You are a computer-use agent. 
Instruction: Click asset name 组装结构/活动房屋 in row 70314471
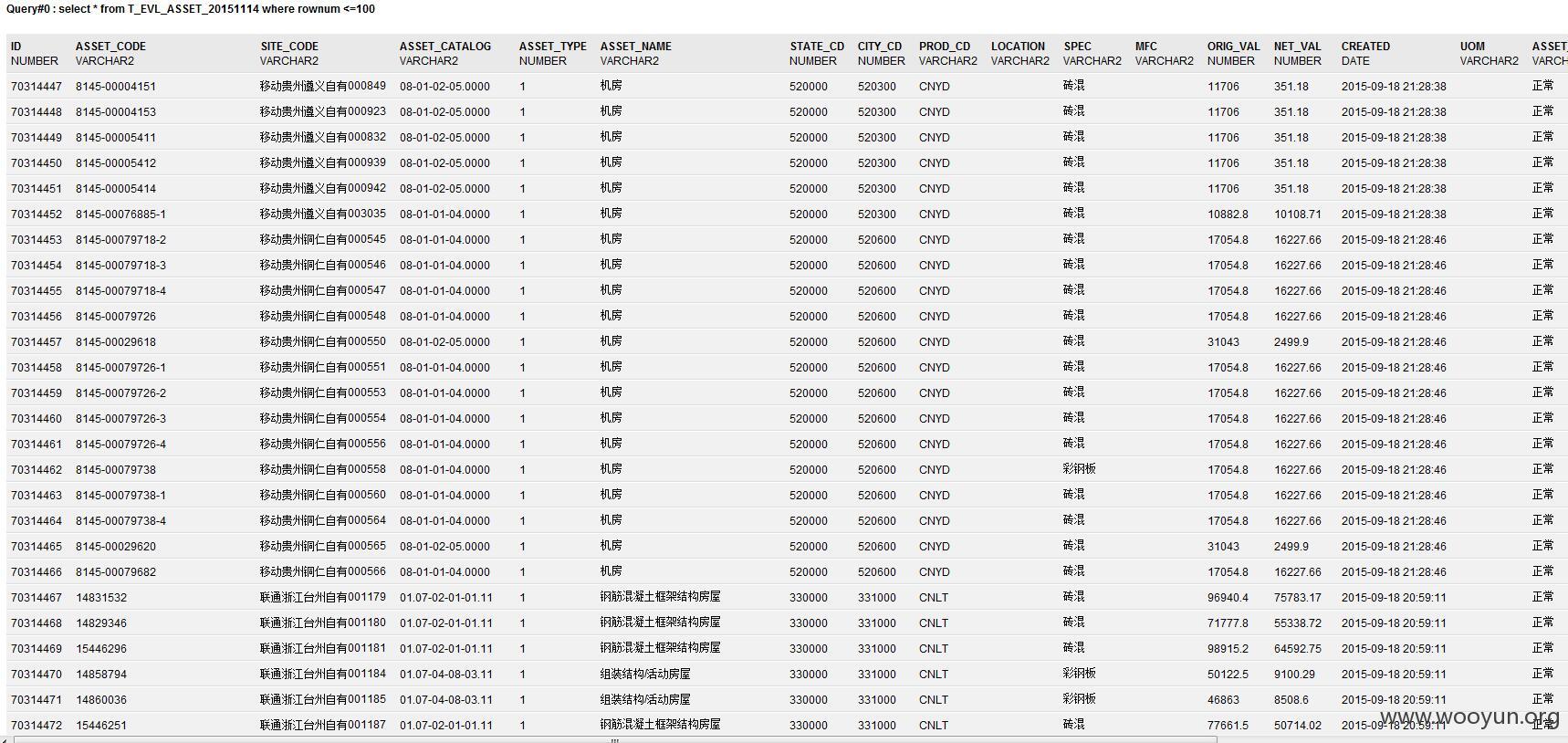coord(645,699)
